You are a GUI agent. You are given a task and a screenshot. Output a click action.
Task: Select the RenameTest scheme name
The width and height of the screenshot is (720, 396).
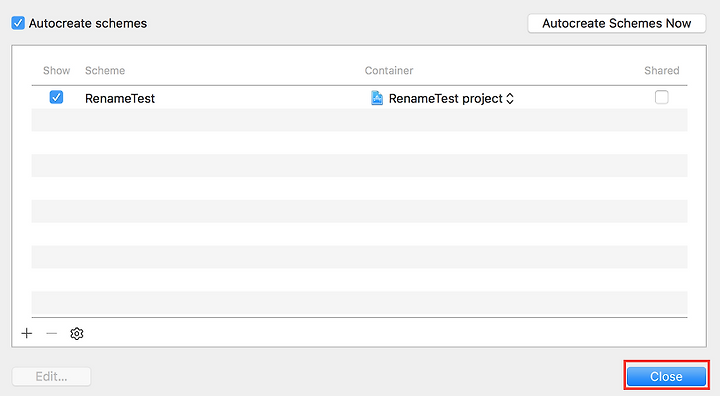pyautogui.click(x=120, y=98)
